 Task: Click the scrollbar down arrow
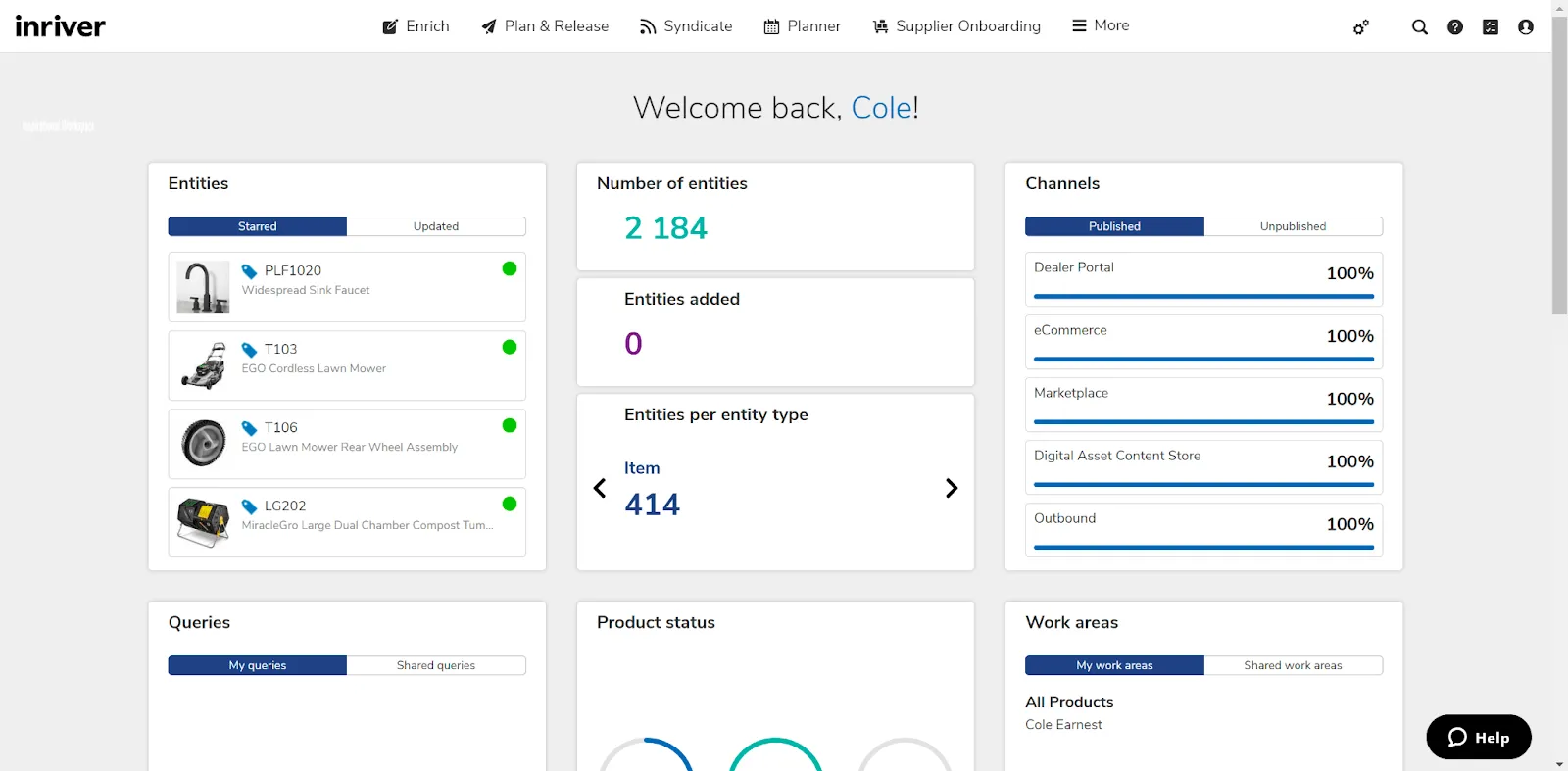click(x=1559, y=763)
